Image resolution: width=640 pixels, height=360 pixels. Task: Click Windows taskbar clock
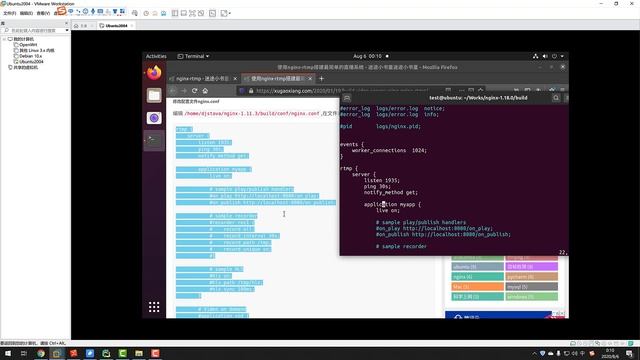(610, 353)
